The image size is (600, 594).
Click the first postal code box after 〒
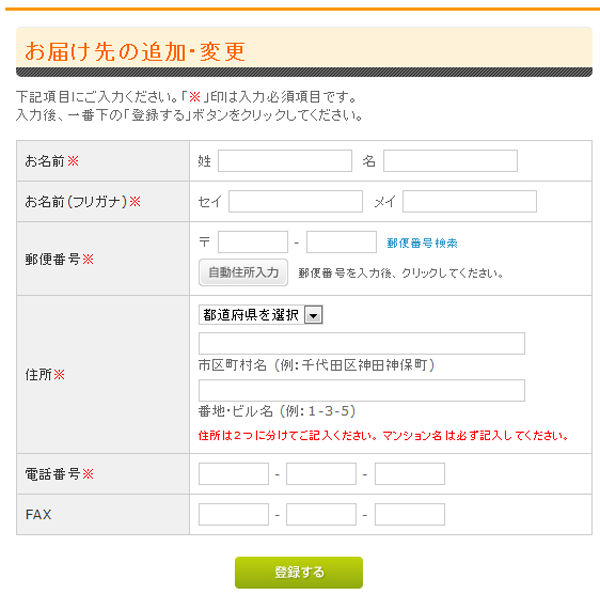click(253, 242)
